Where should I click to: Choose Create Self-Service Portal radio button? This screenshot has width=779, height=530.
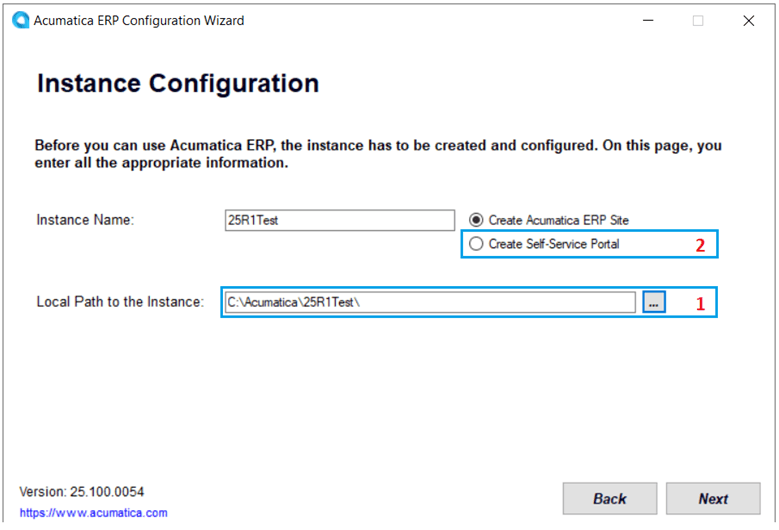[x=476, y=244]
